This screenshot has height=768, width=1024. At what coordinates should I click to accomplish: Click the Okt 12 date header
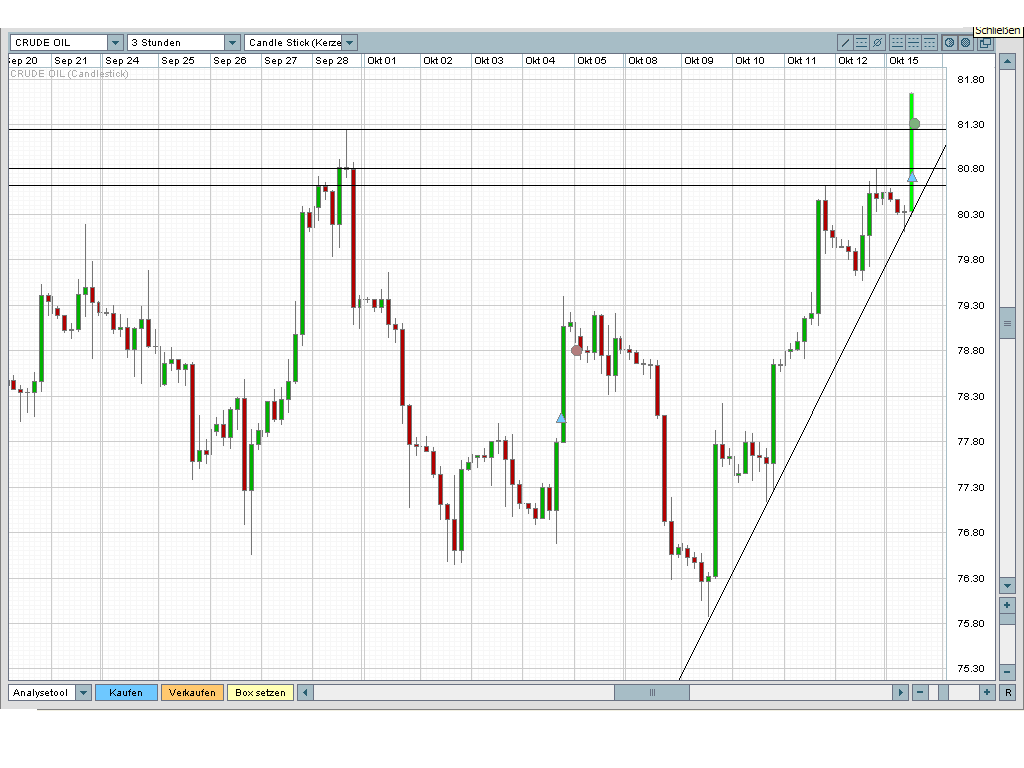click(x=853, y=61)
